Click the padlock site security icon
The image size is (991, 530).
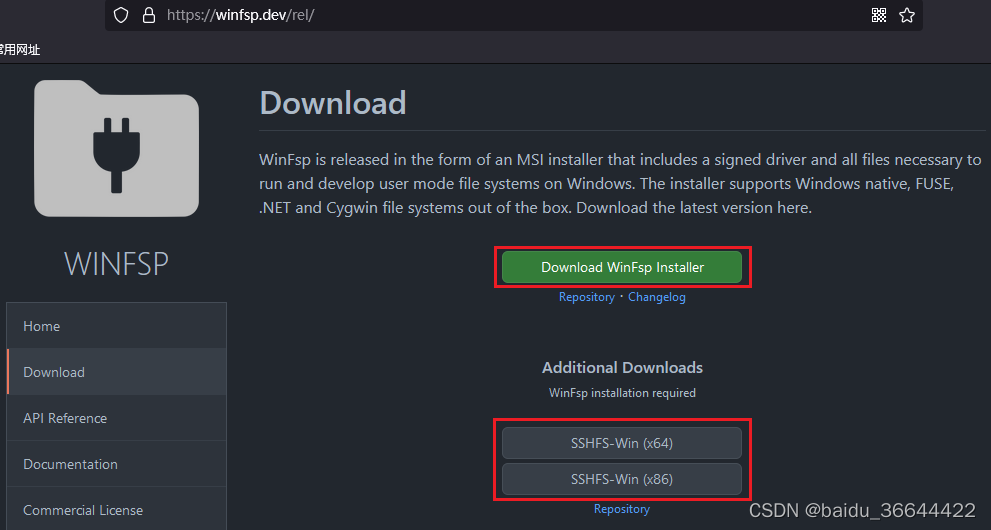[x=149, y=15]
